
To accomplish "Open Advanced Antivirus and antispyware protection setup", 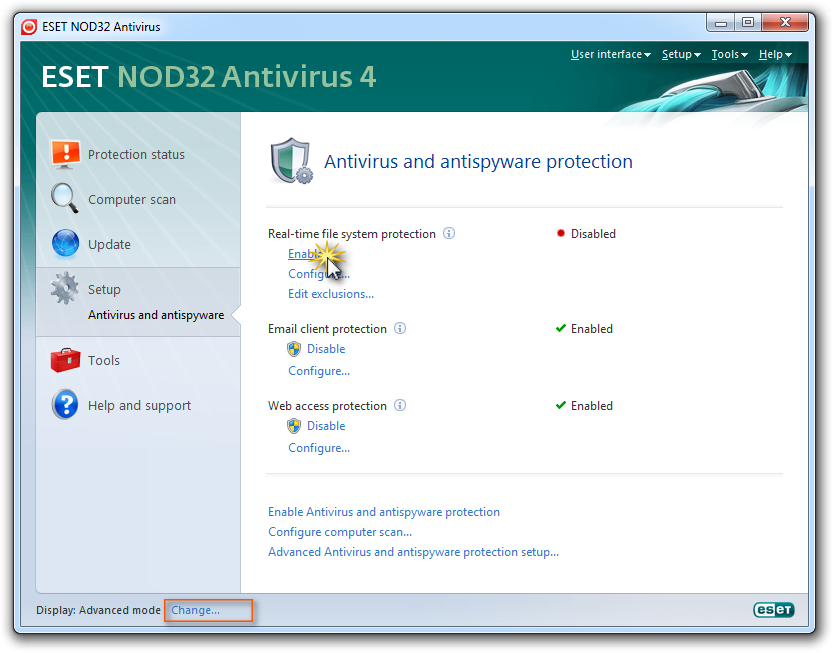I will 413,552.
